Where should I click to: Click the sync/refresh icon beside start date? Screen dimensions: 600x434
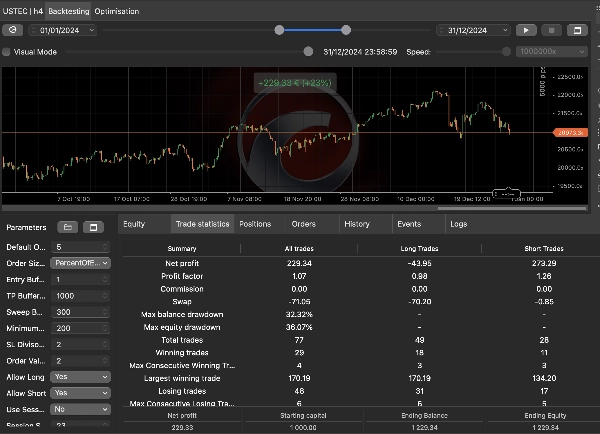click(13, 30)
